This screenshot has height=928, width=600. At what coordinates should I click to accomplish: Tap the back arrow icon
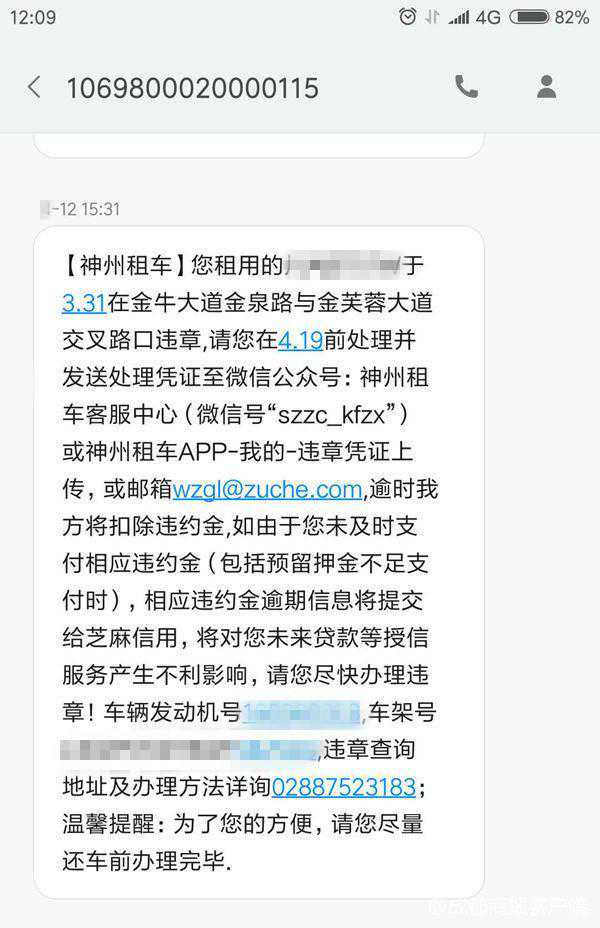click(34, 87)
